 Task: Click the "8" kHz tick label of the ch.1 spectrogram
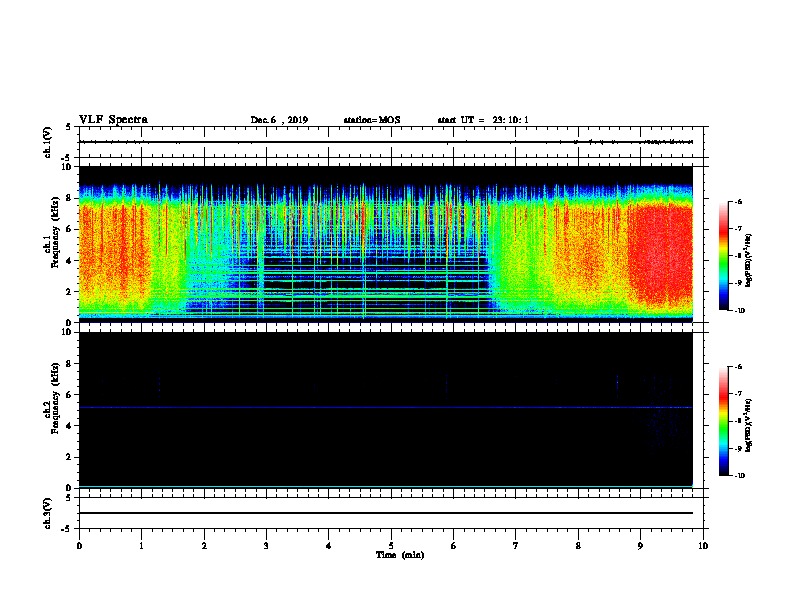click(70, 198)
